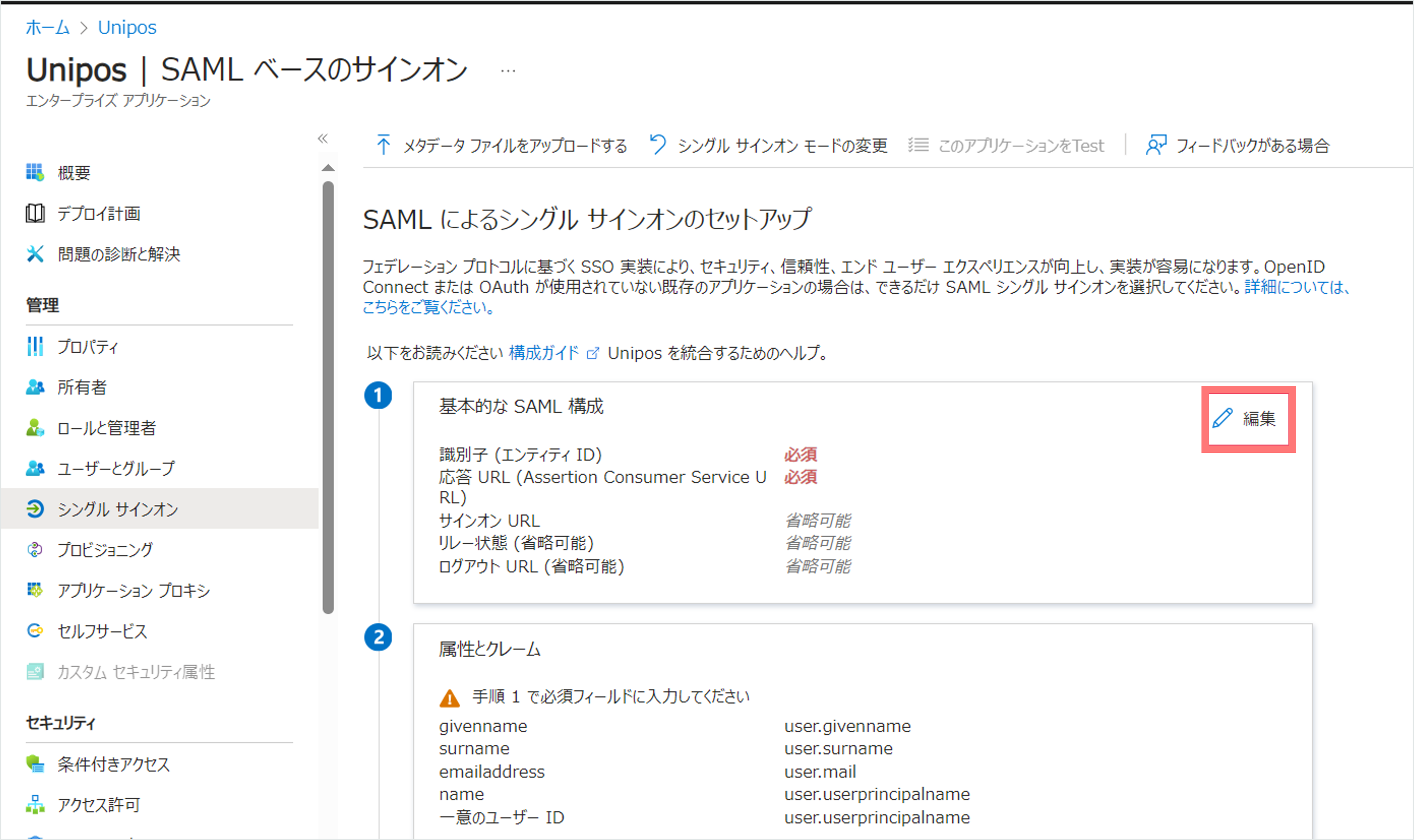Click the ログアウト URL (省略可能) label
1414x840 pixels.
(532, 566)
